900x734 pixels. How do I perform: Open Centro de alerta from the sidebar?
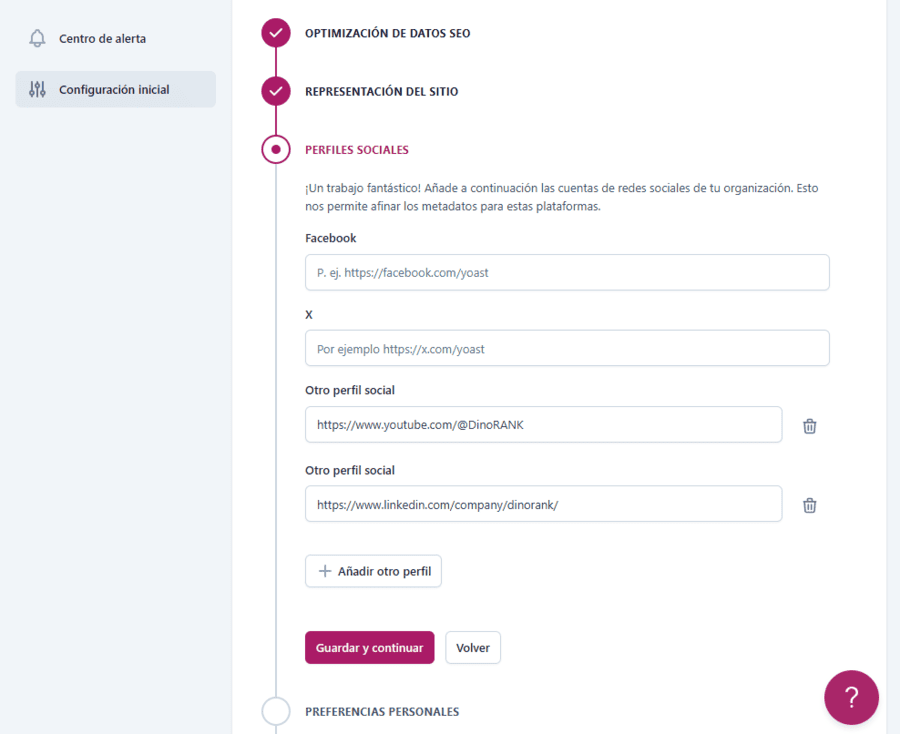[x=101, y=37]
